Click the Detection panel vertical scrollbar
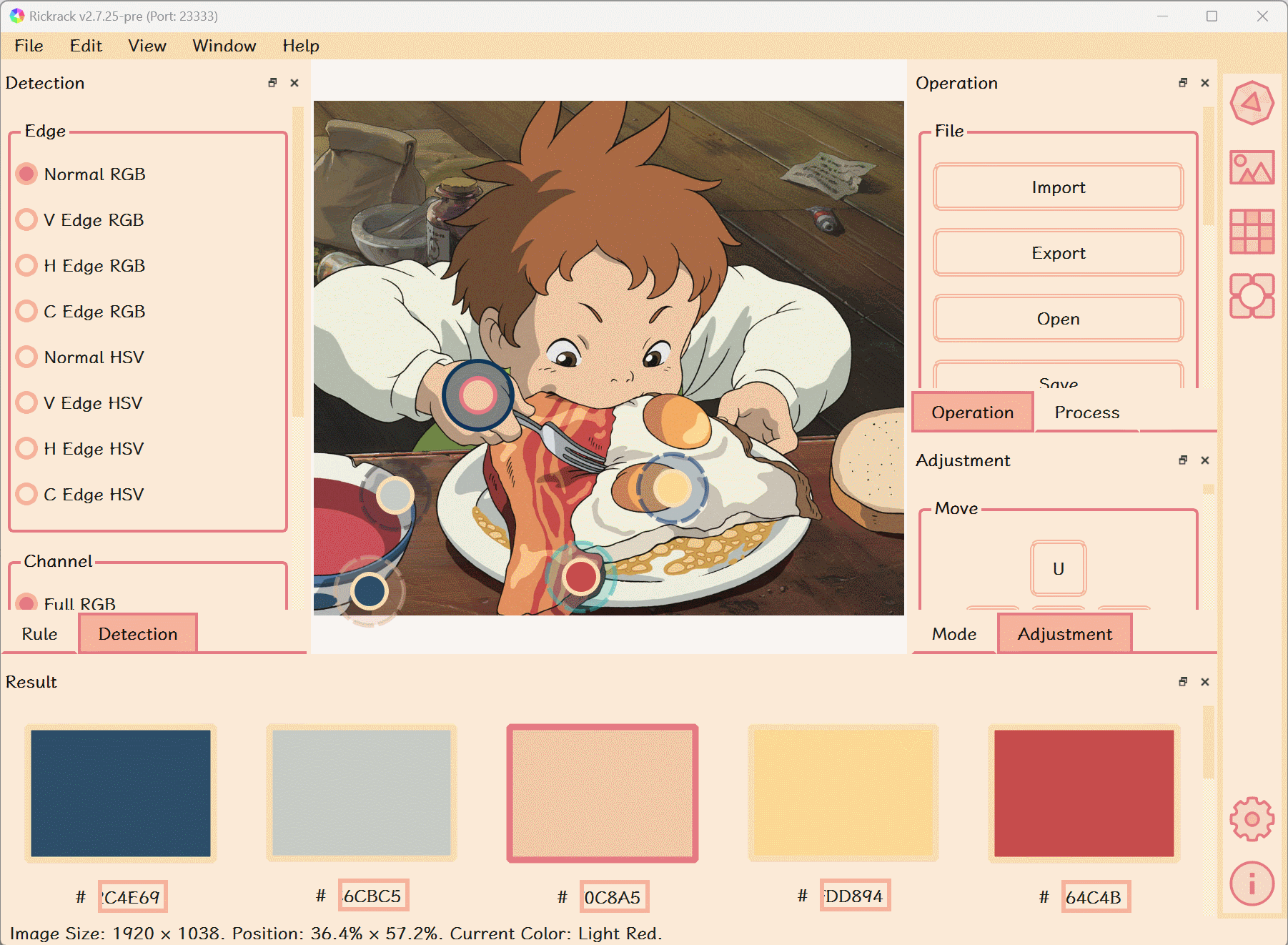Screen dimensions: 1288x945 (x=298, y=262)
